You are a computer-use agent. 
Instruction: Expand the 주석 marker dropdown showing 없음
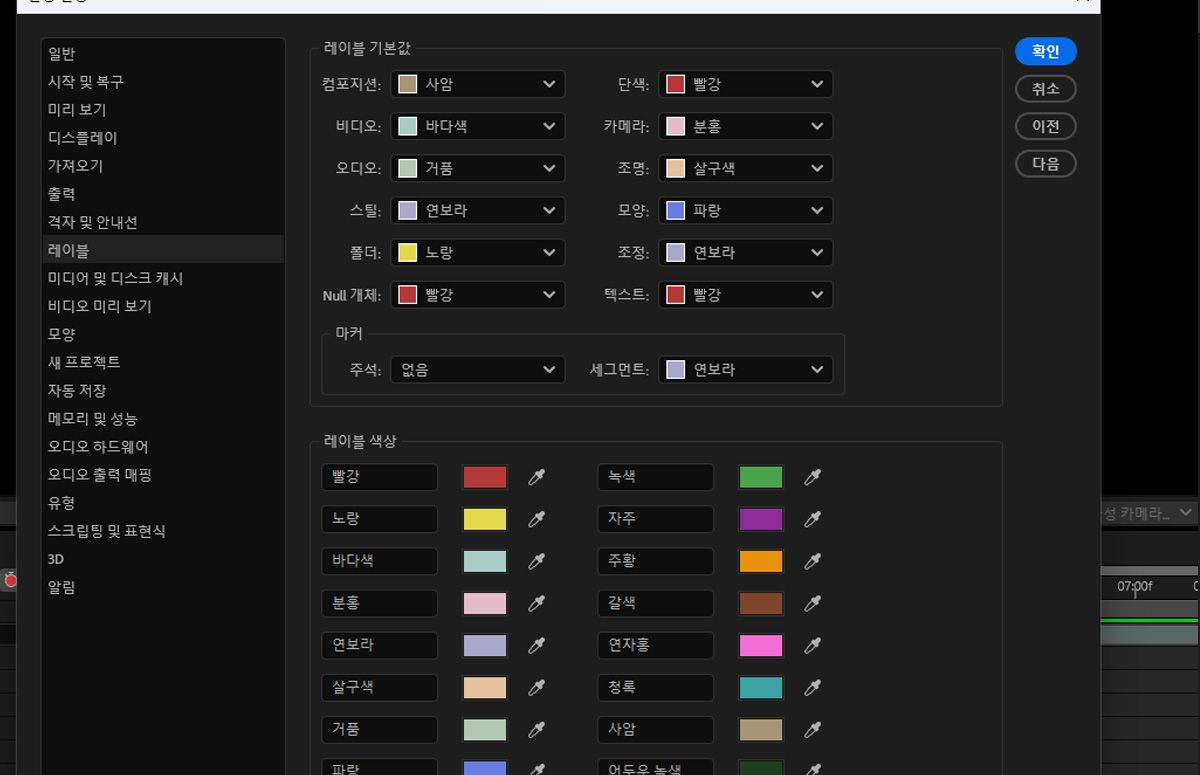(x=477, y=369)
